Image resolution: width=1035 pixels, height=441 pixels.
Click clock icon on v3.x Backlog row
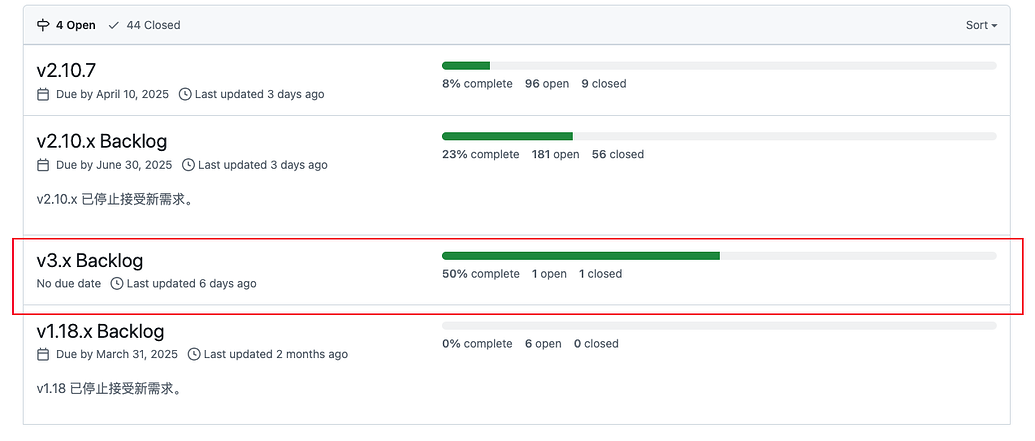coord(117,284)
